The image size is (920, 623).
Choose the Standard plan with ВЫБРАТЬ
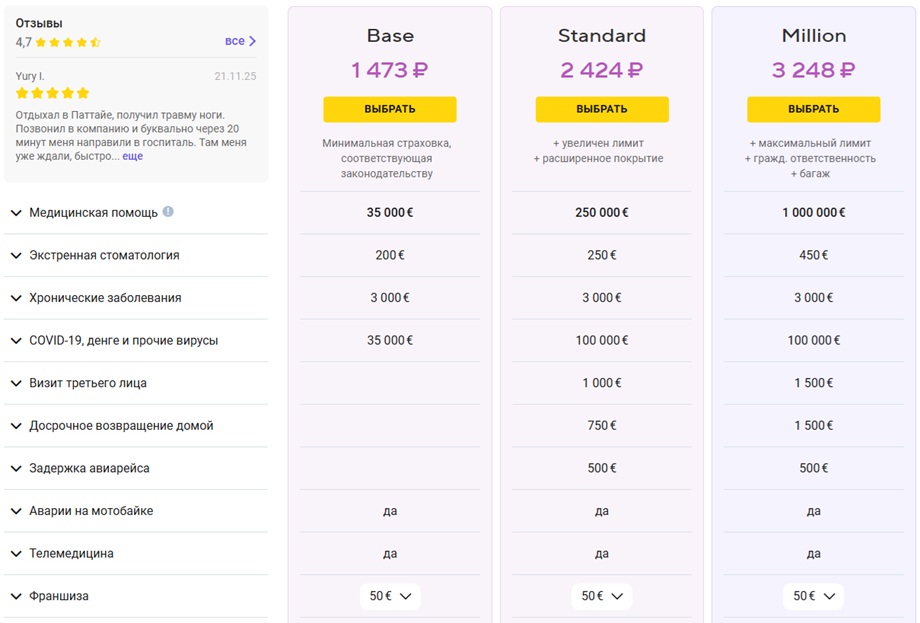pos(602,109)
